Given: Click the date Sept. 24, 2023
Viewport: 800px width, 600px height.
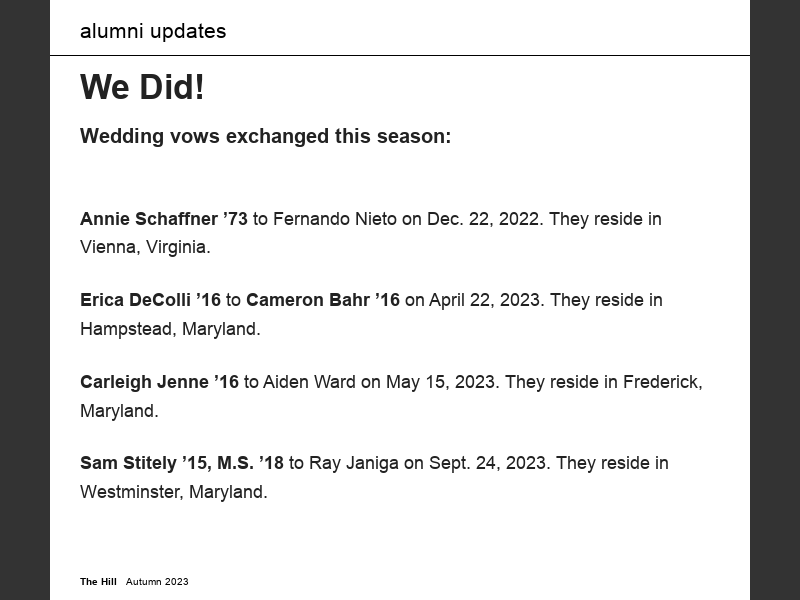Looking at the screenshot, I should (x=488, y=463).
